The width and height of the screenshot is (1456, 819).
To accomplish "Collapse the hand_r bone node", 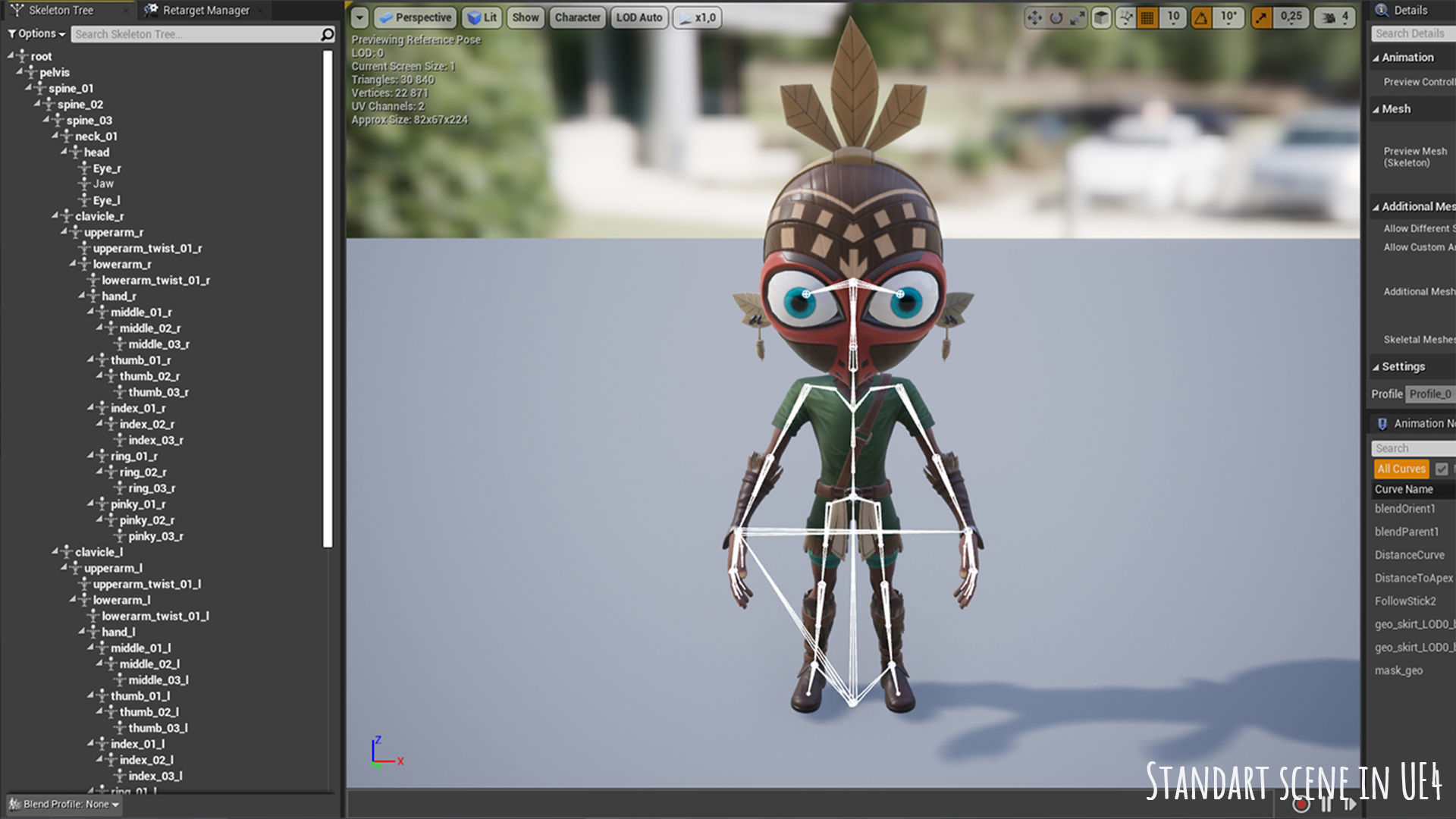I will [x=81, y=296].
